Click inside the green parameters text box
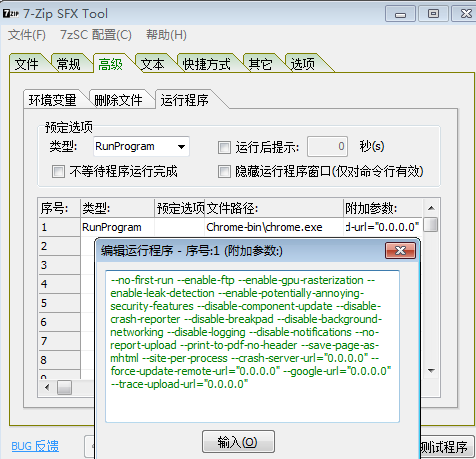Viewport: 476px width, 459px height. [x=252, y=347]
